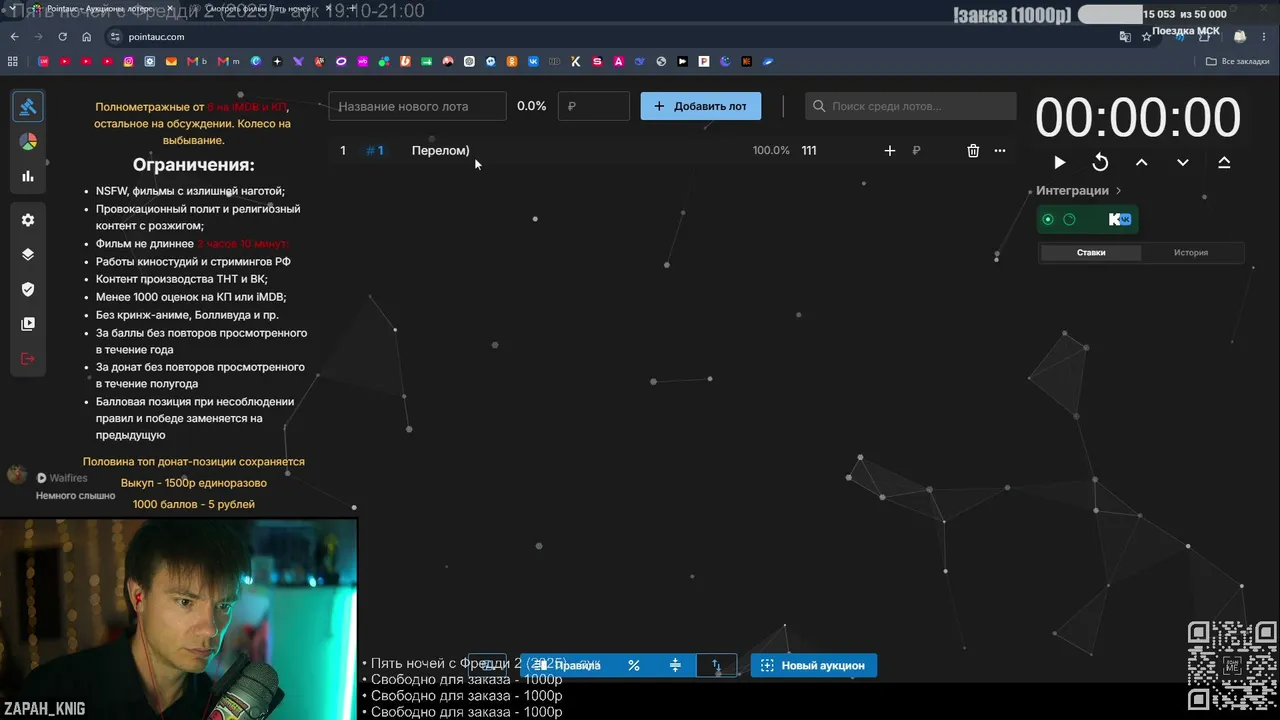Open the browser tab search dropdown

[11, 10]
